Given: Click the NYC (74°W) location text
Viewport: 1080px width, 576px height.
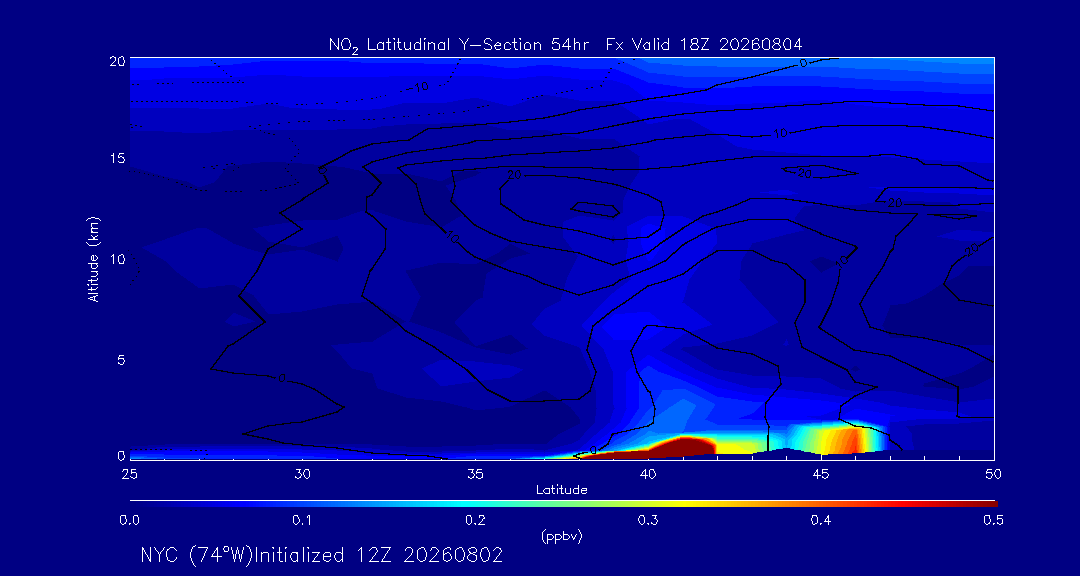Looking at the screenshot, I should point(198,555).
